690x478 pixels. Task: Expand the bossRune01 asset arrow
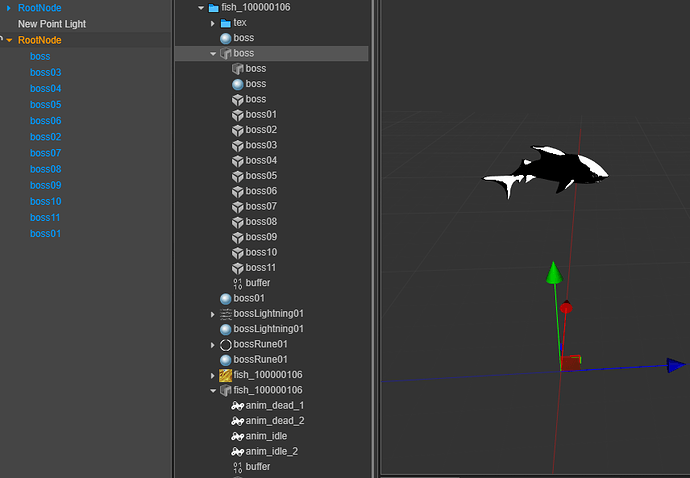click(x=213, y=345)
